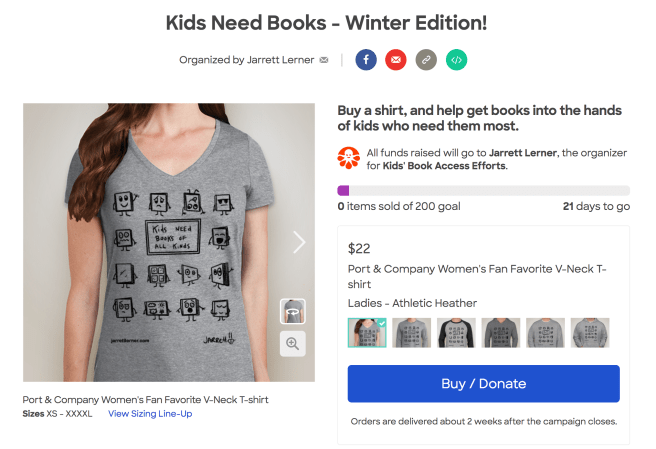
Task: Click the Buy / Donate button
Action: 483,383
